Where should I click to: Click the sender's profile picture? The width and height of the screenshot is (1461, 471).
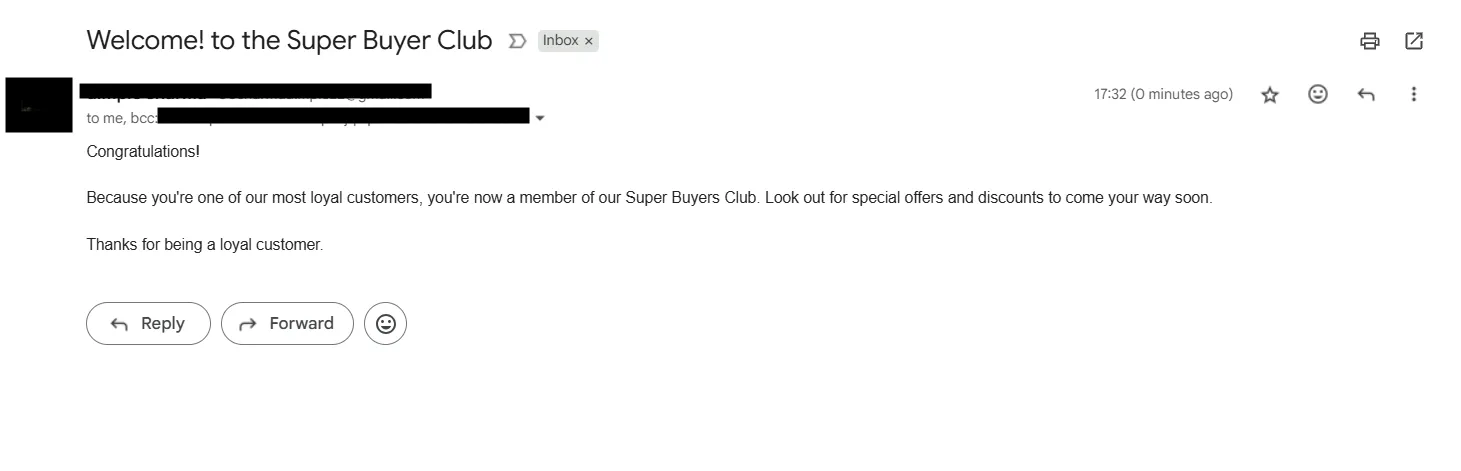click(x=39, y=105)
